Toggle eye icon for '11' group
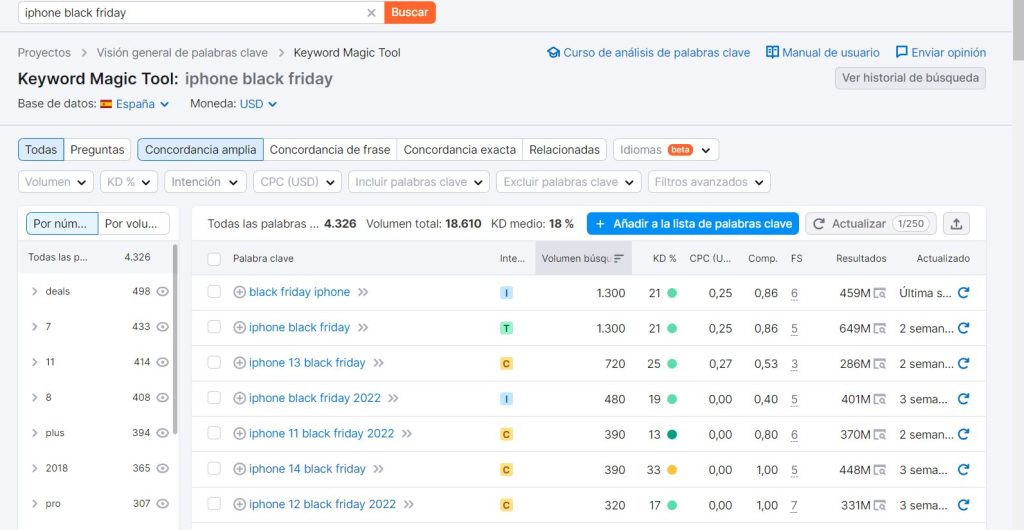 (x=163, y=362)
